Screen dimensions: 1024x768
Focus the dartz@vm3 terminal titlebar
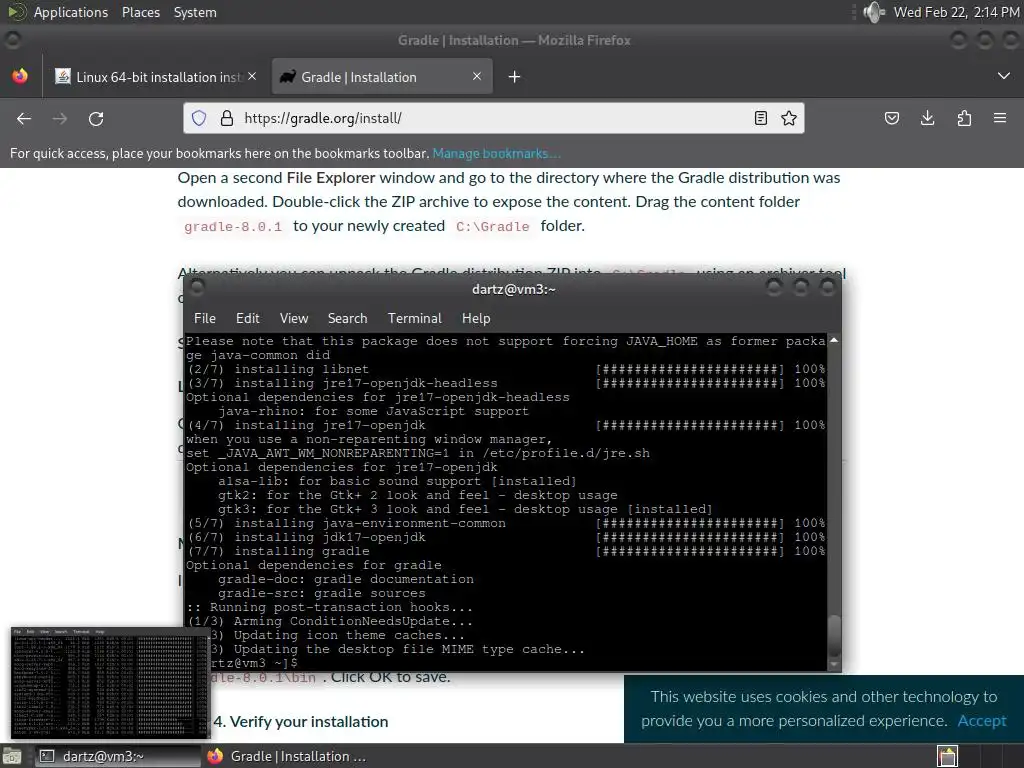tap(513, 289)
